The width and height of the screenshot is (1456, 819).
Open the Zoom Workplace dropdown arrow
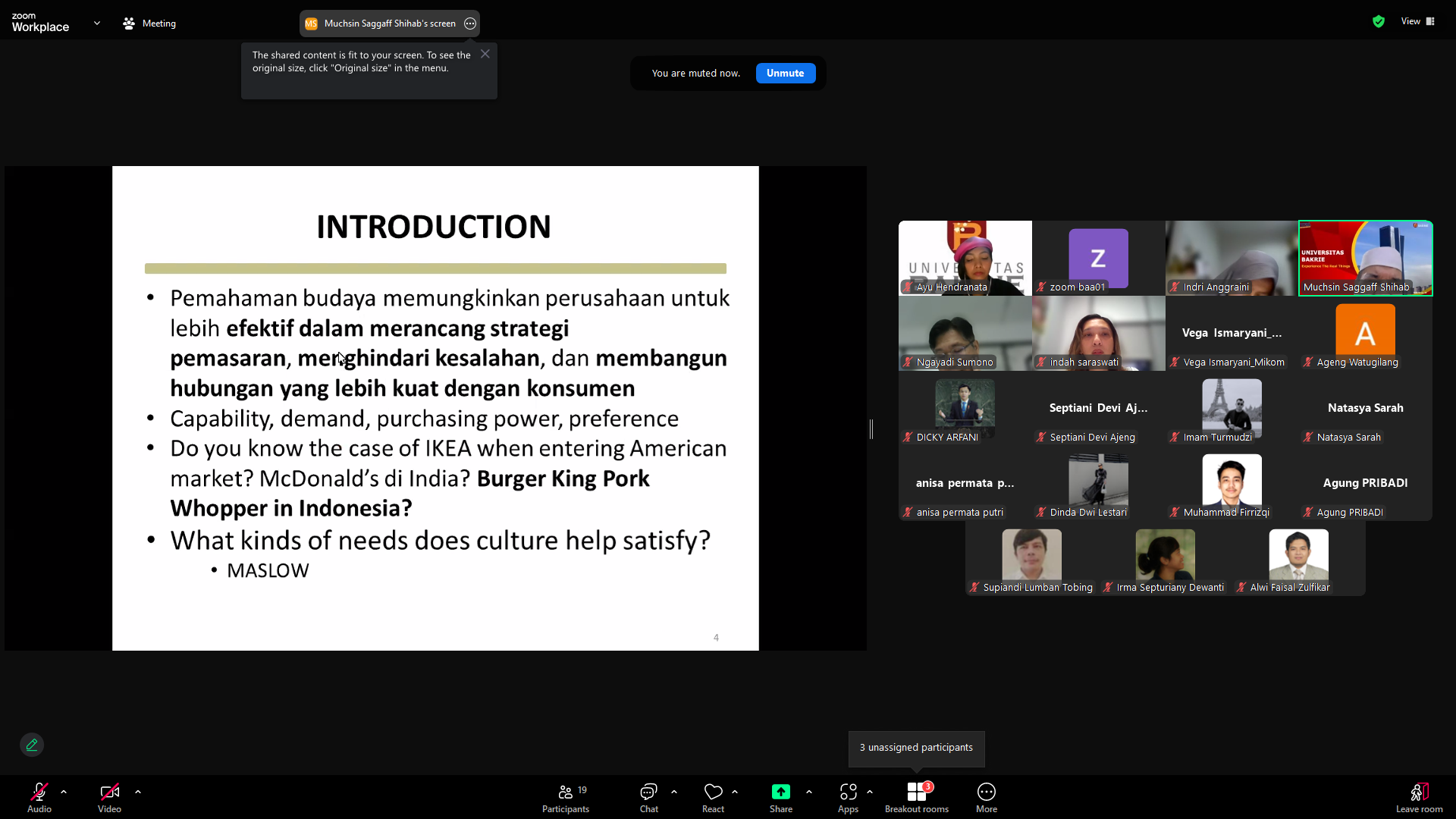tap(97, 24)
